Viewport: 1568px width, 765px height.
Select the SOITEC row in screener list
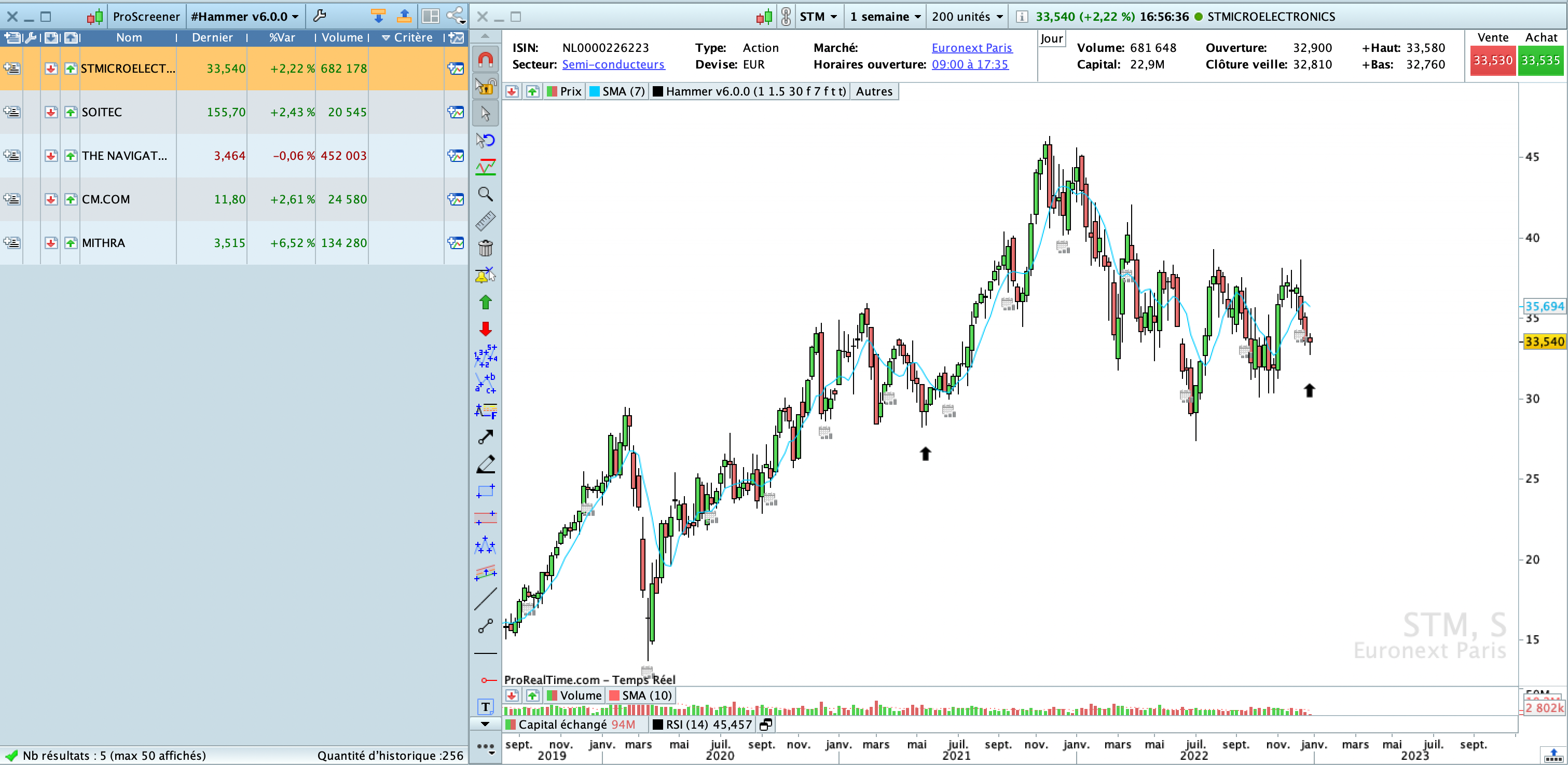point(102,112)
